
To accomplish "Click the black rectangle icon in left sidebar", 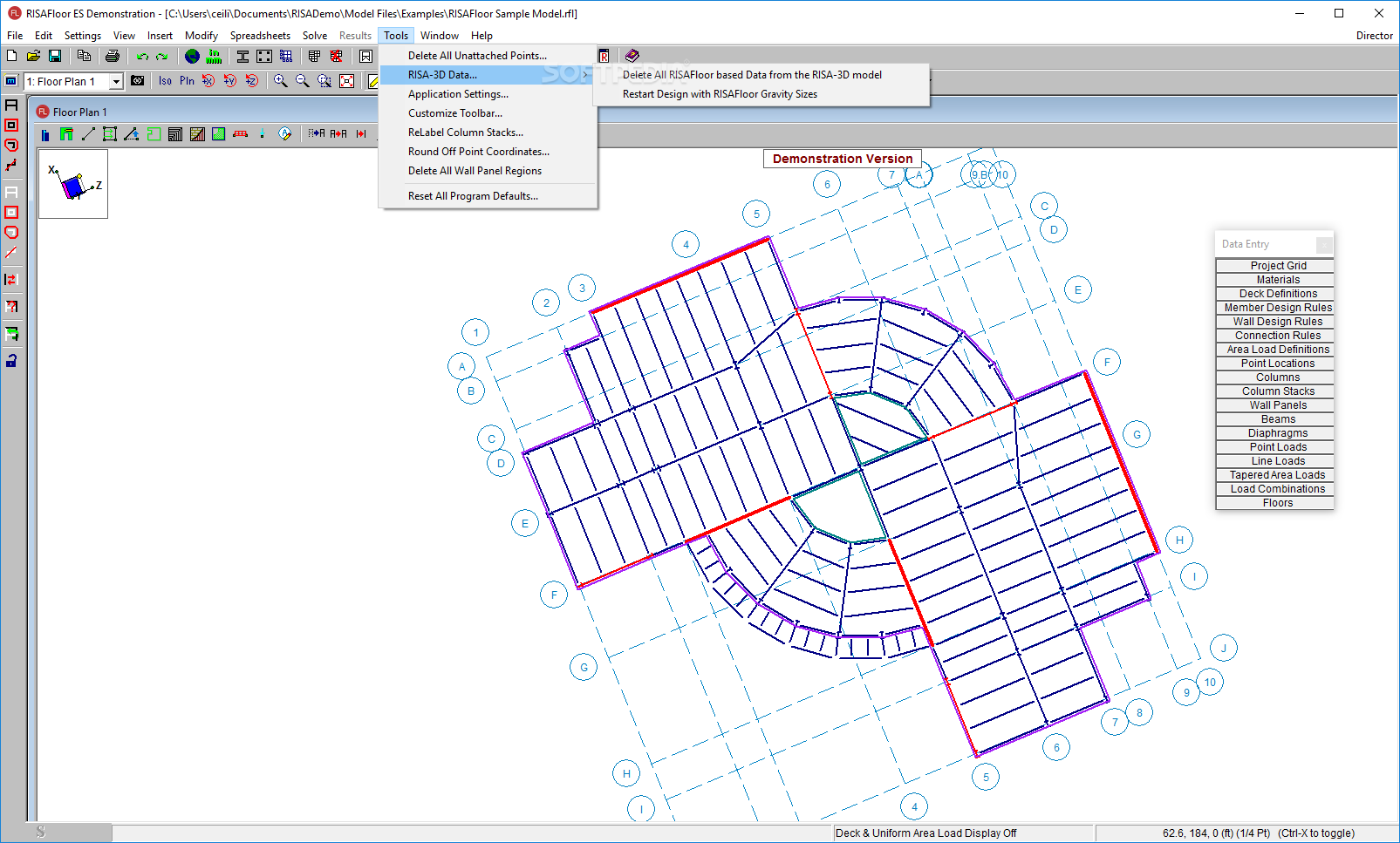I will pos(11,105).
